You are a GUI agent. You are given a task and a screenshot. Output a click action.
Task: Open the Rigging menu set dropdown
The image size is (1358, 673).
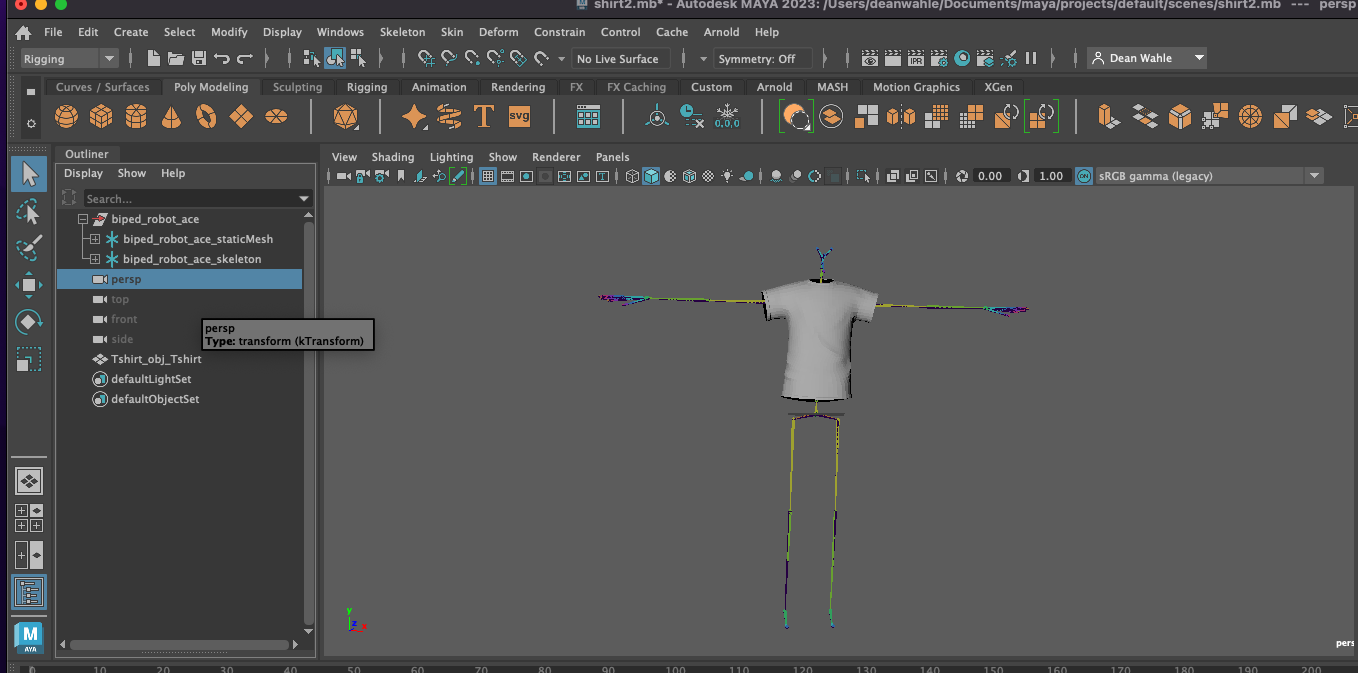click(69, 59)
